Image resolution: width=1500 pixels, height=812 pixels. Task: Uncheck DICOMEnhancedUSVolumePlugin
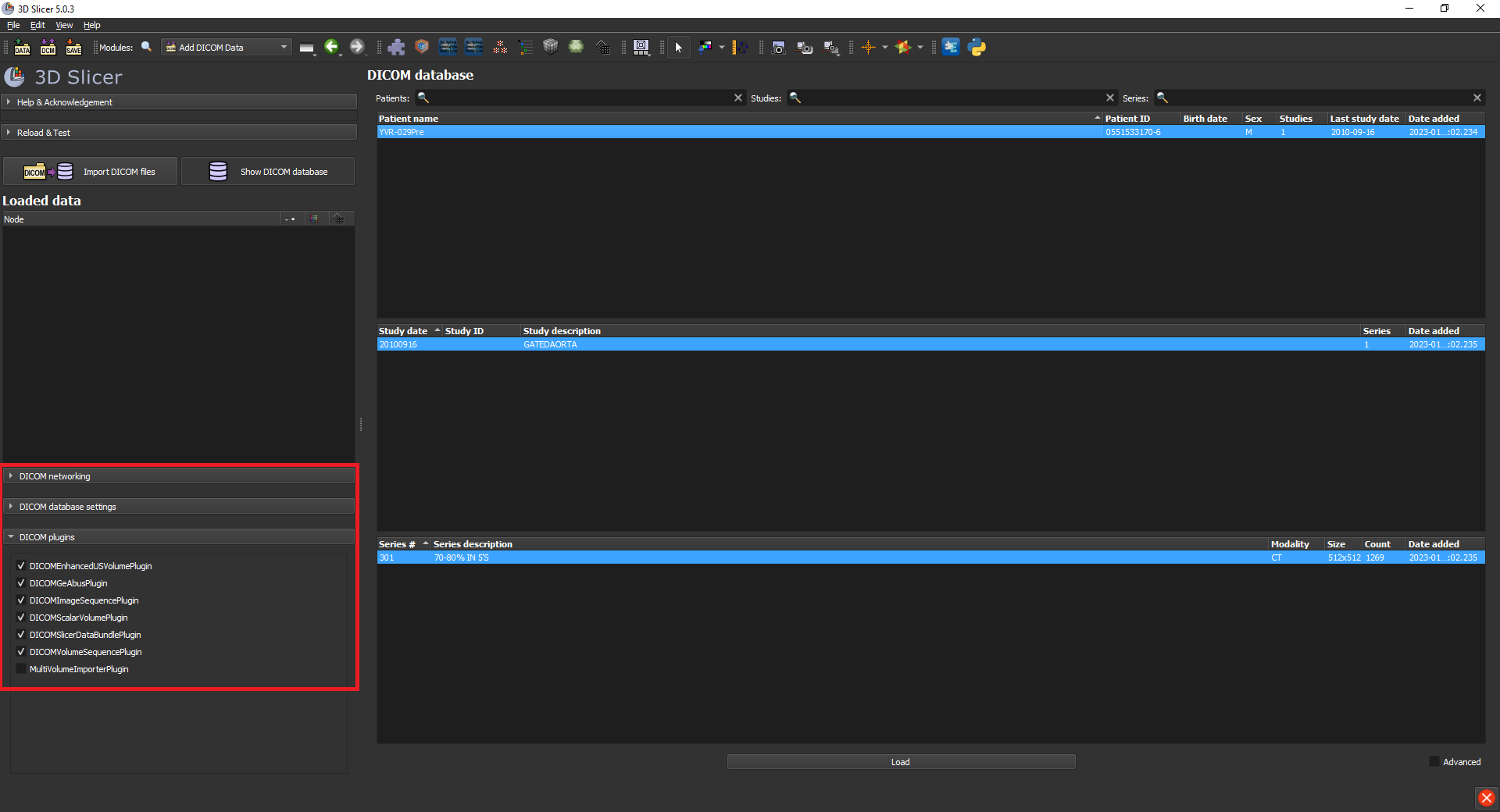[21, 566]
